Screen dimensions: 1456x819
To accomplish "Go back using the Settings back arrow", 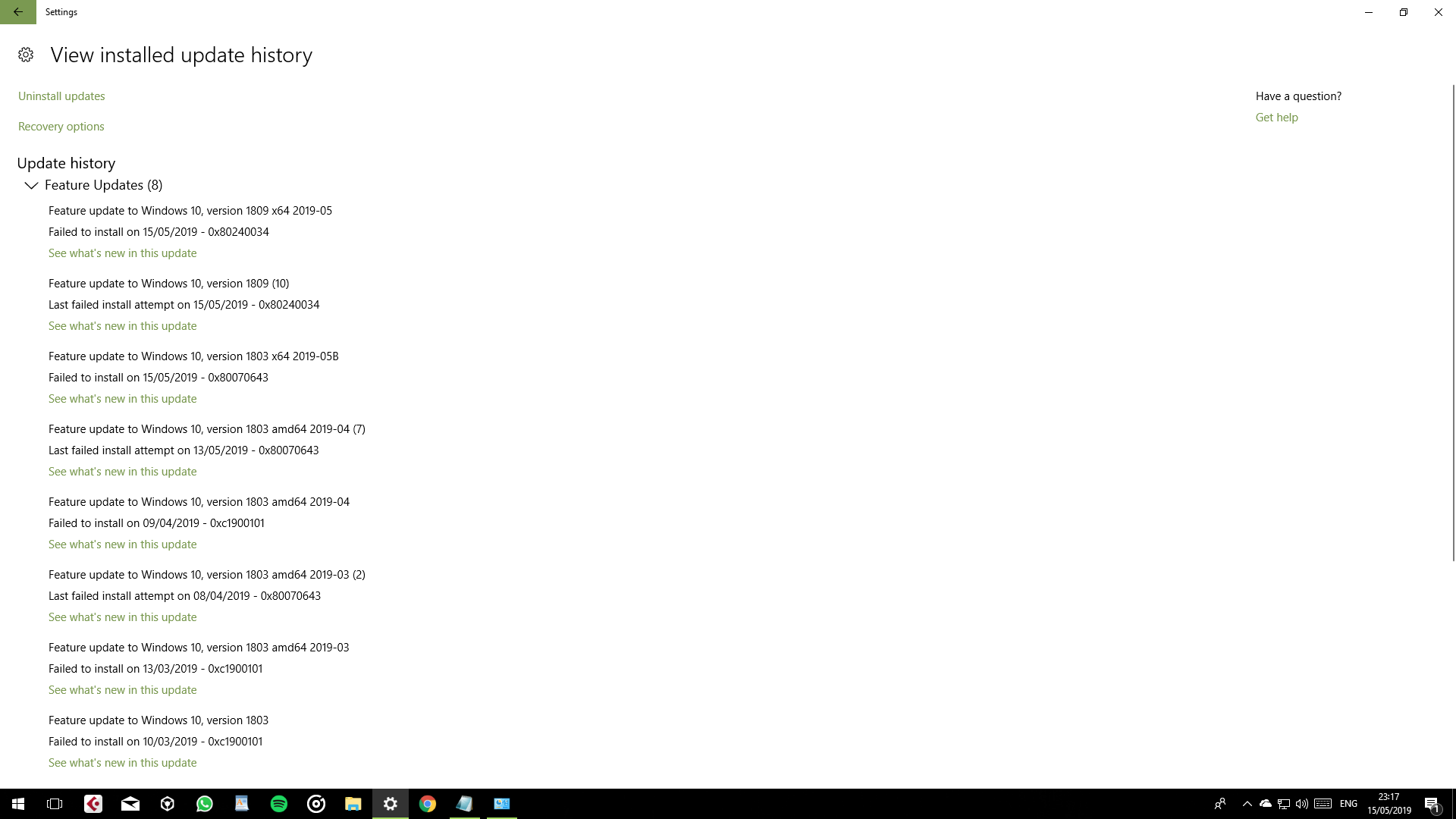I will (17, 12).
